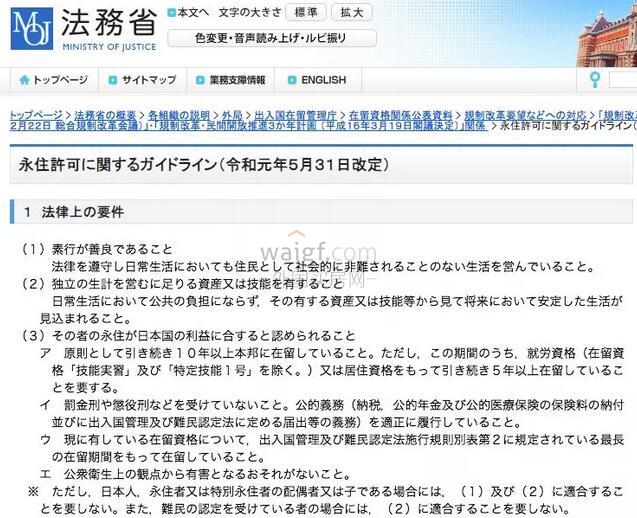Click the square icon before 本文へ
Screen dimensions: 637x518
click(172, 13)
